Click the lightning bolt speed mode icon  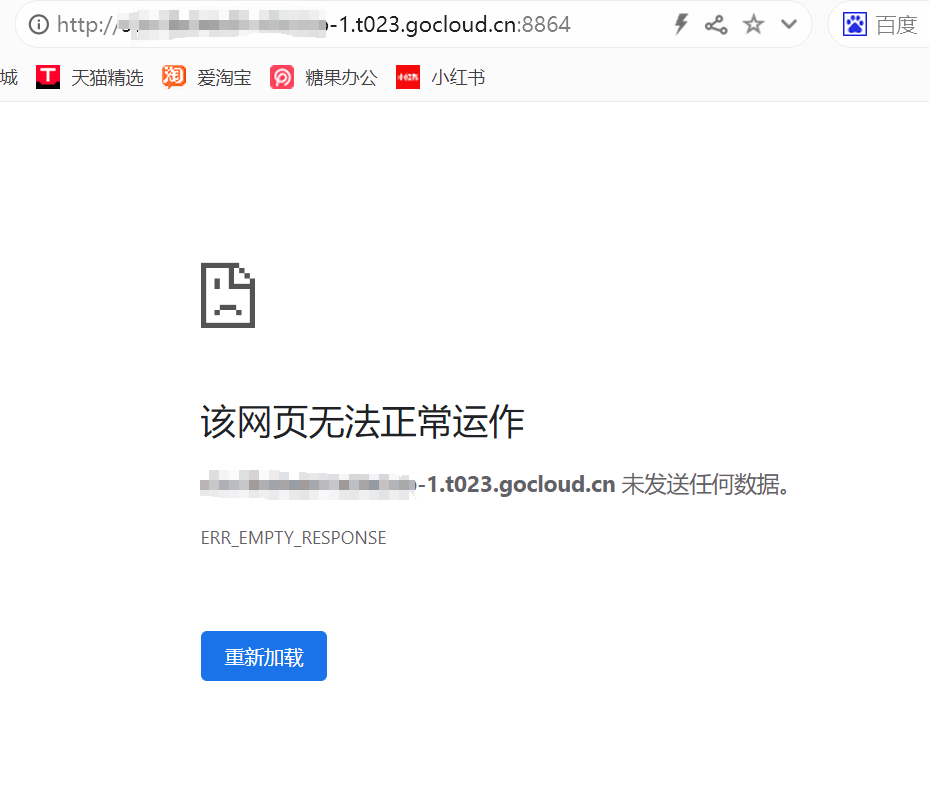681,25
